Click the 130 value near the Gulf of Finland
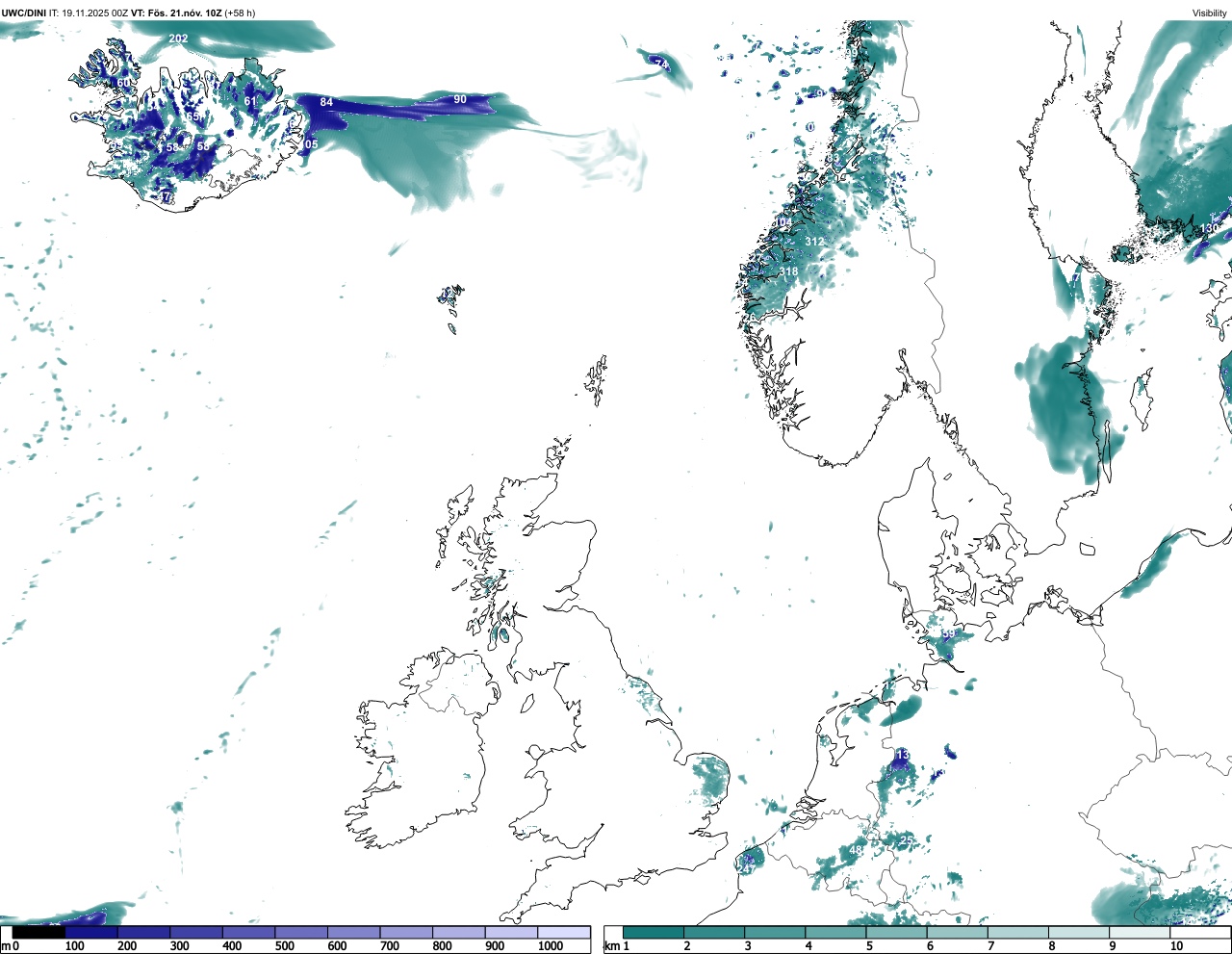 tap(1209, 228)
